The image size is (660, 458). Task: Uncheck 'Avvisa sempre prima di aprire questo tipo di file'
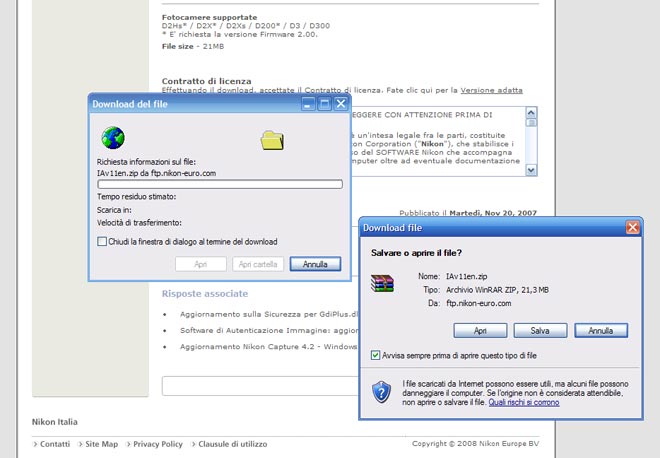point(375,355)
